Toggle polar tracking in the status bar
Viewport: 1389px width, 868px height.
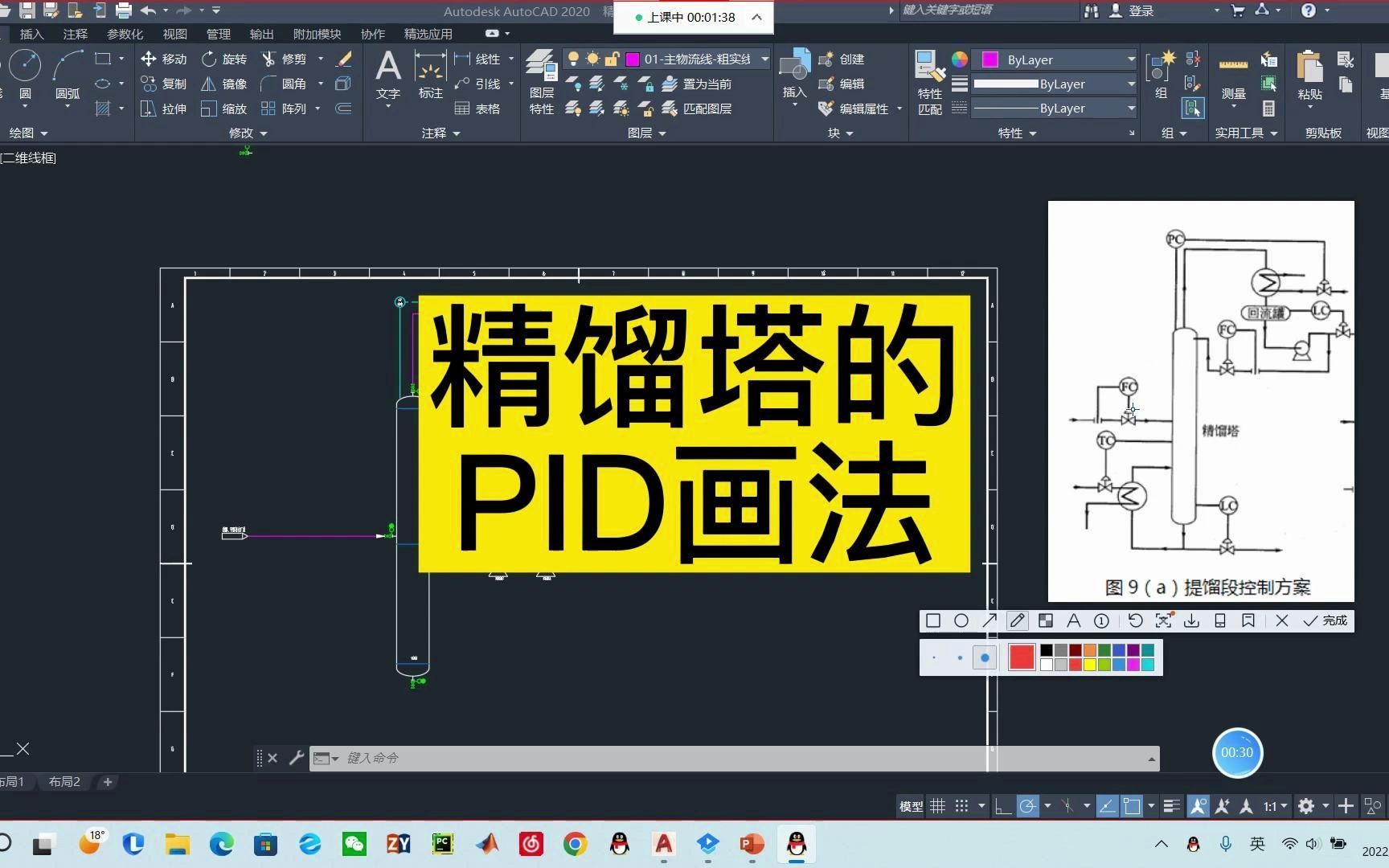coord(1030,806)
